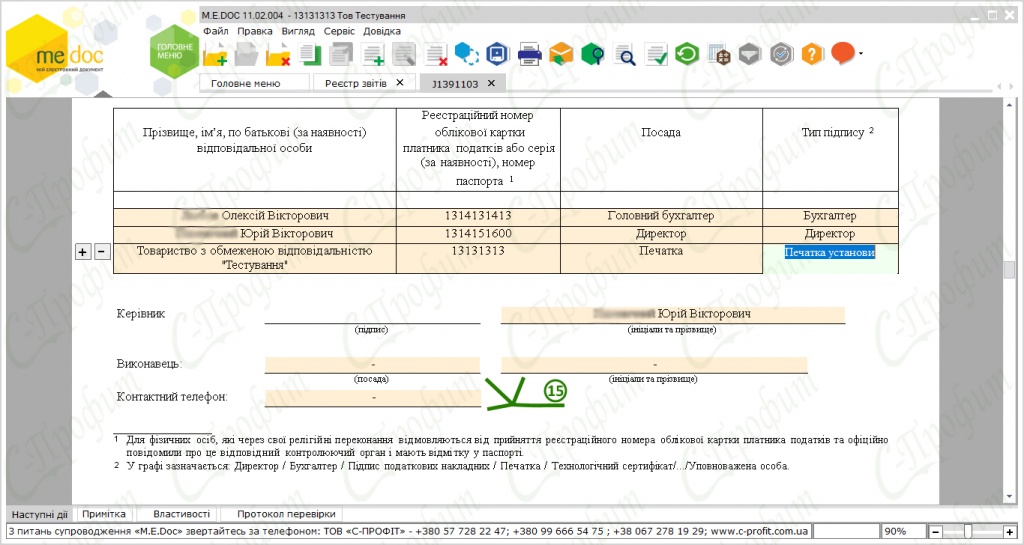
Task: Click the cell with number 1314151600
Action: pos(478,234)
